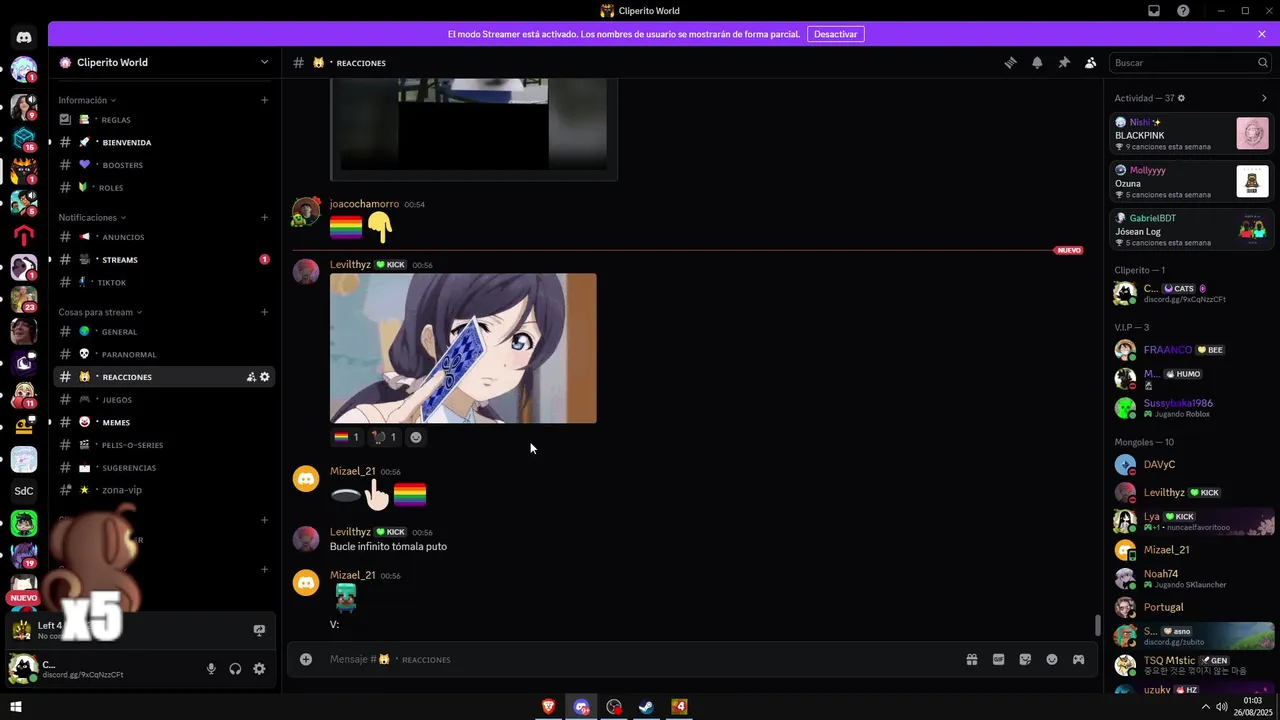Open the tiktok channel
The height and width of the screenshot is (720, 1280).
click(165, 282)
